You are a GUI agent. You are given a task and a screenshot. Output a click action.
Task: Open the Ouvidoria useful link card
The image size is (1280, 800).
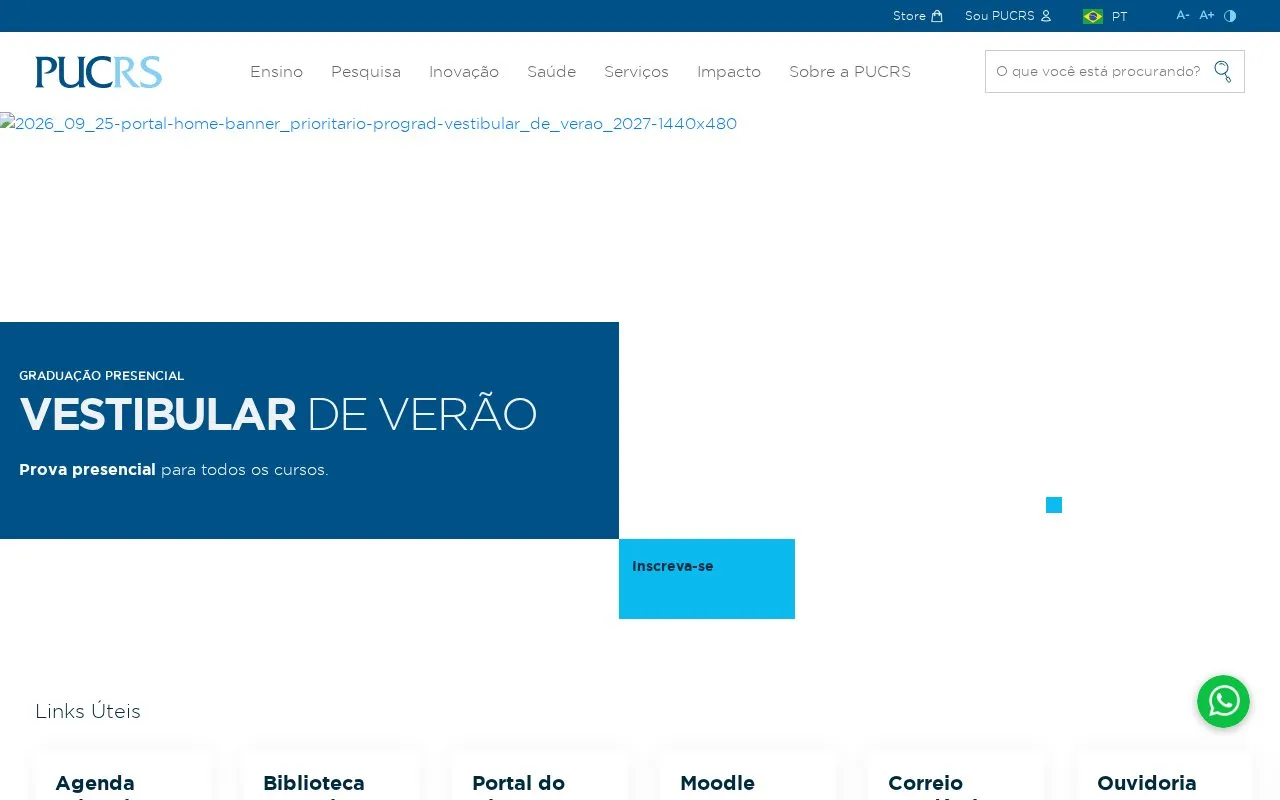[x=1165, y=776]
